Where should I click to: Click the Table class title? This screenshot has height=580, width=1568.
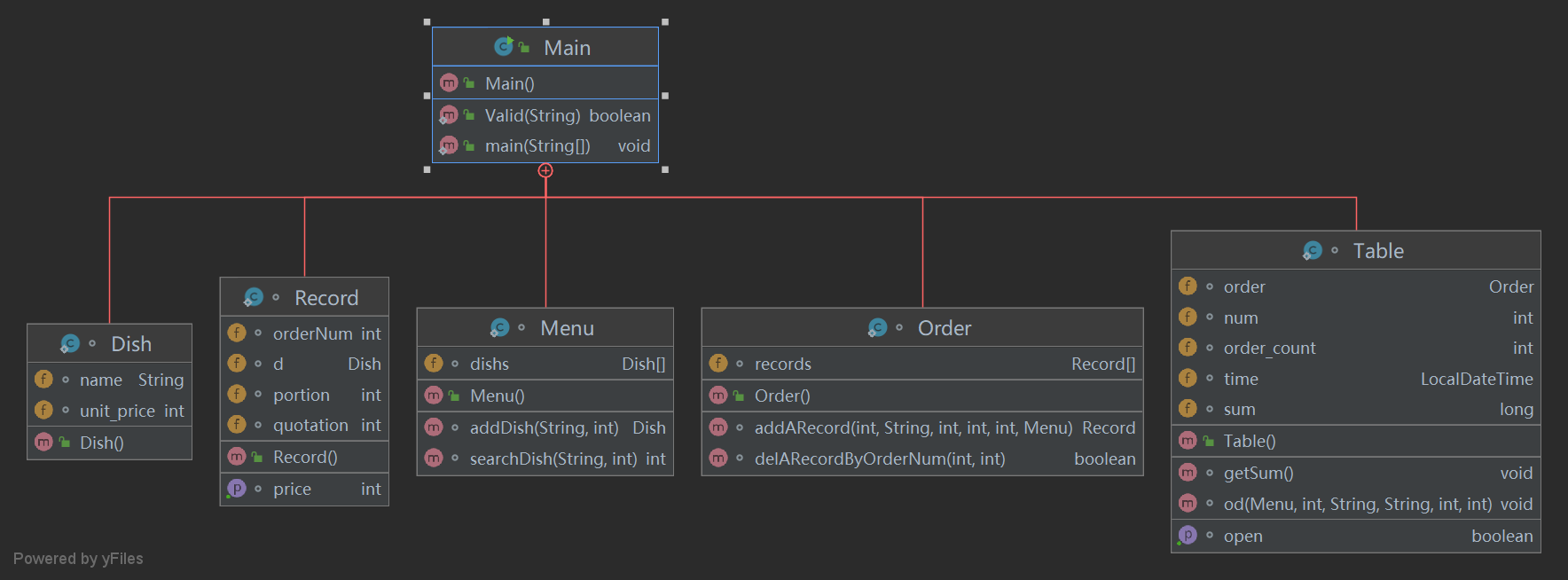[x=1378, y=251]
